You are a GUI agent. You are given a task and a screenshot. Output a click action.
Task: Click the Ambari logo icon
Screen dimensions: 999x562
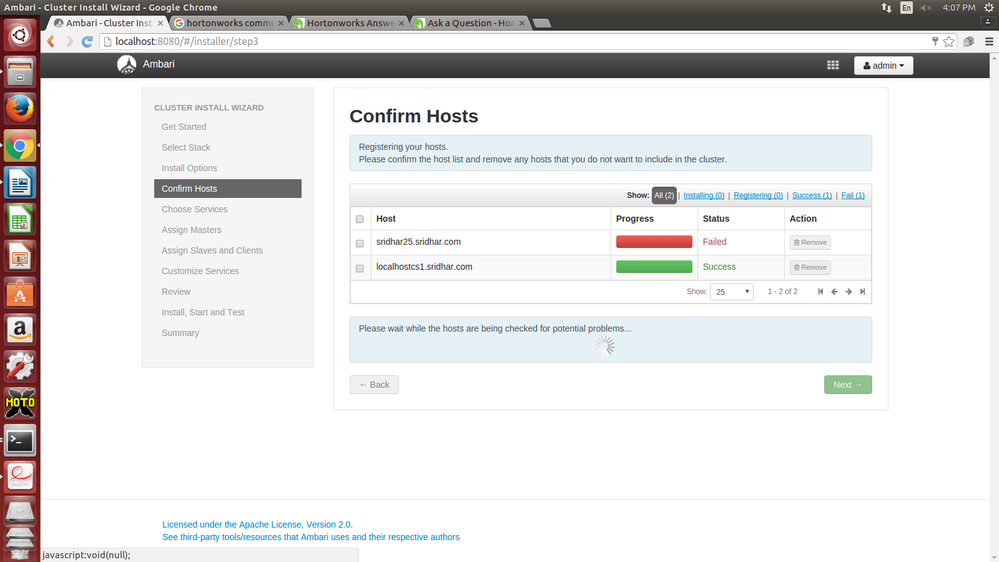tap(127, 64)
